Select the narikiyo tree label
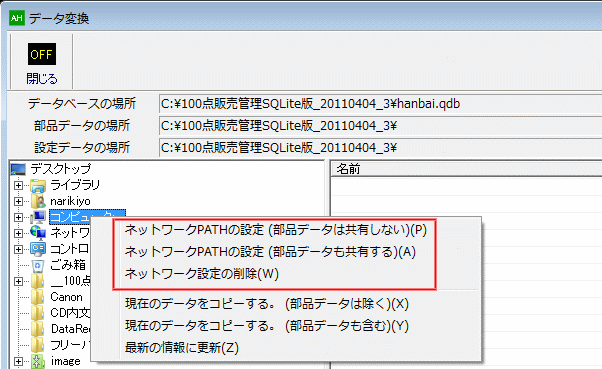The image size is (602, 369). click(70, 201)
